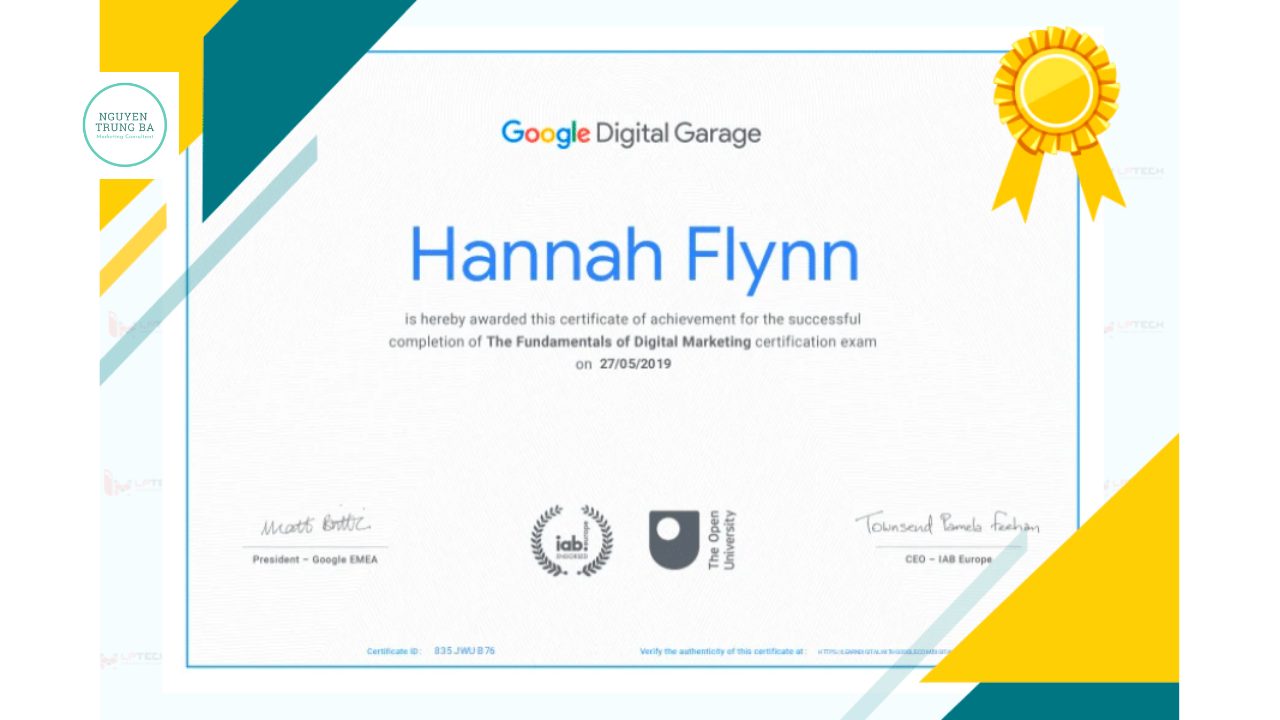
Task: Click the Google Digital Garage logo
Action: point(631,133)
